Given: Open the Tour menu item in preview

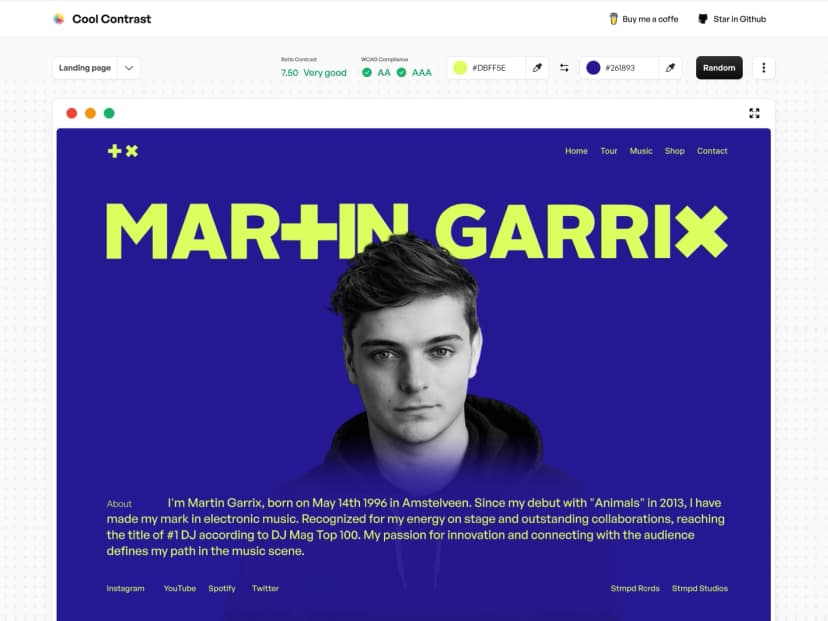Looking at the screenshot, I should coord(608,151).
